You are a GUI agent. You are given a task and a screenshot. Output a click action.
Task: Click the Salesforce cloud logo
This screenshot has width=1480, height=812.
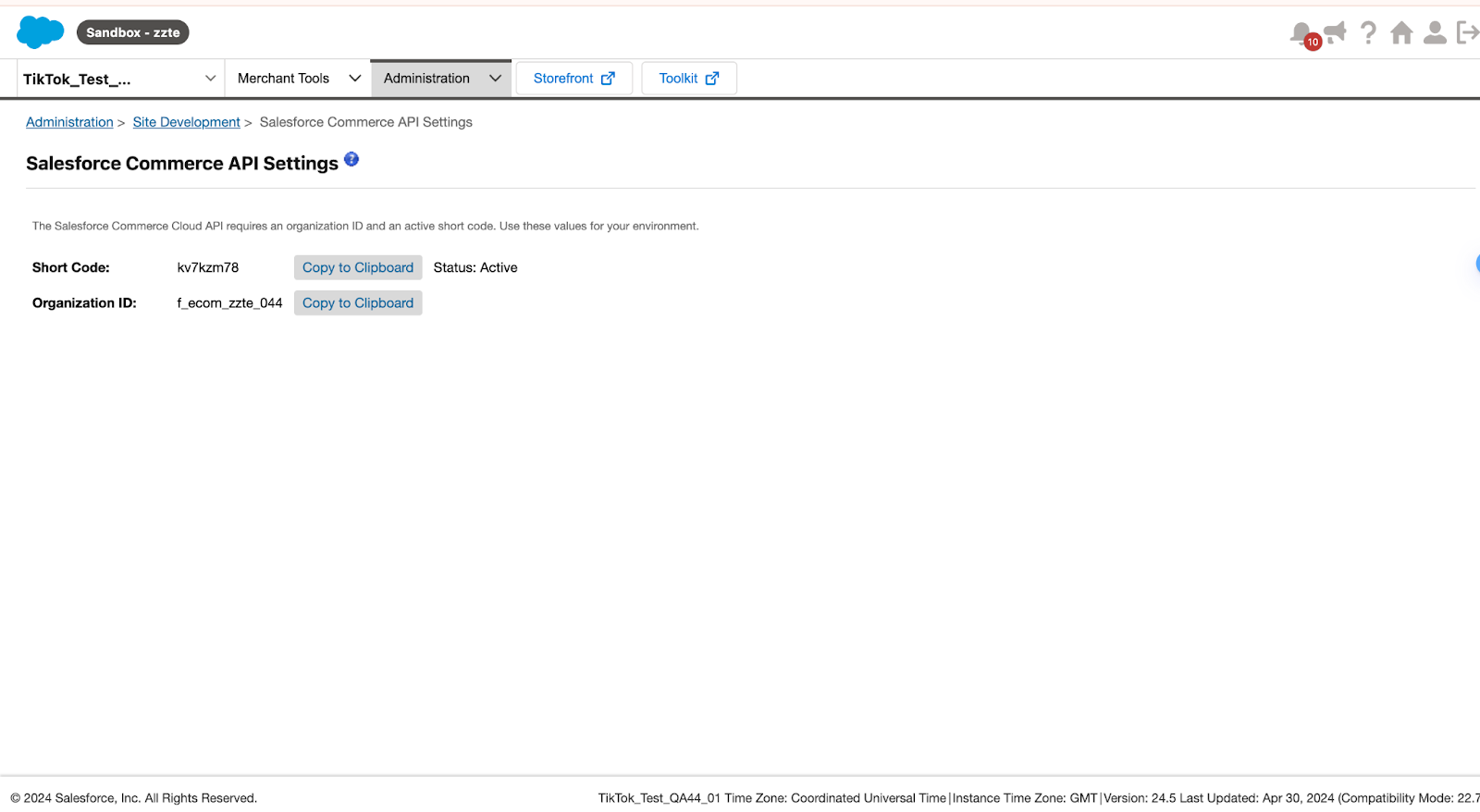pyautogui.click(x=40, y=32)
